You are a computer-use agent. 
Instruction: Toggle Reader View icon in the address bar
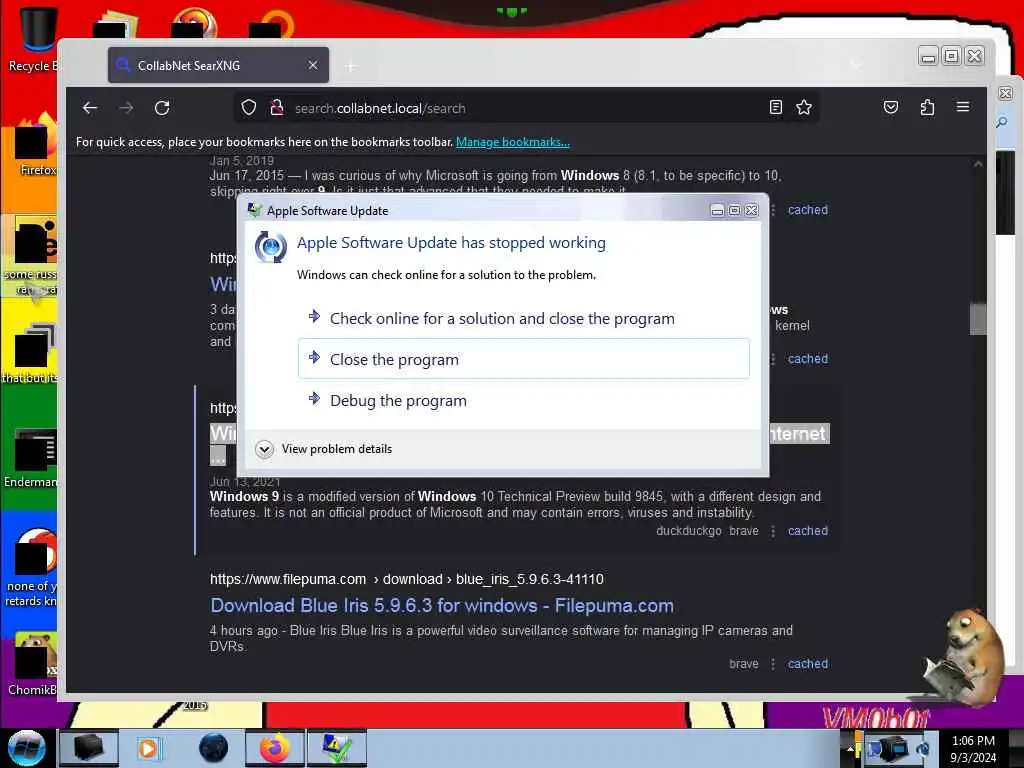(775, 108)
